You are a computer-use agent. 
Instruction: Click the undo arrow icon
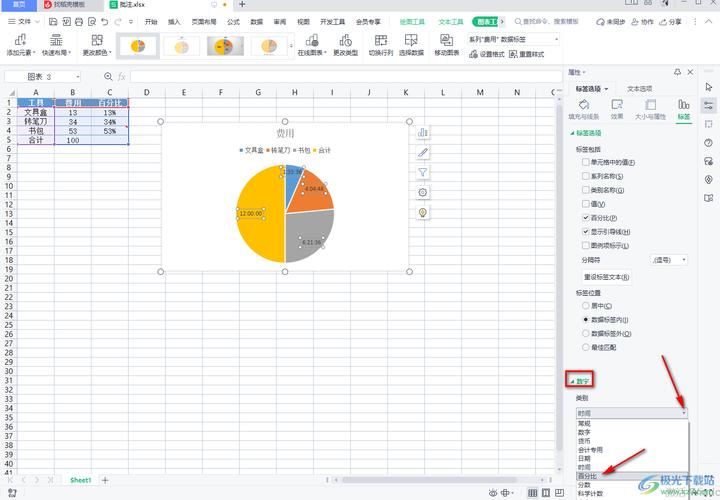coord(105,22)
